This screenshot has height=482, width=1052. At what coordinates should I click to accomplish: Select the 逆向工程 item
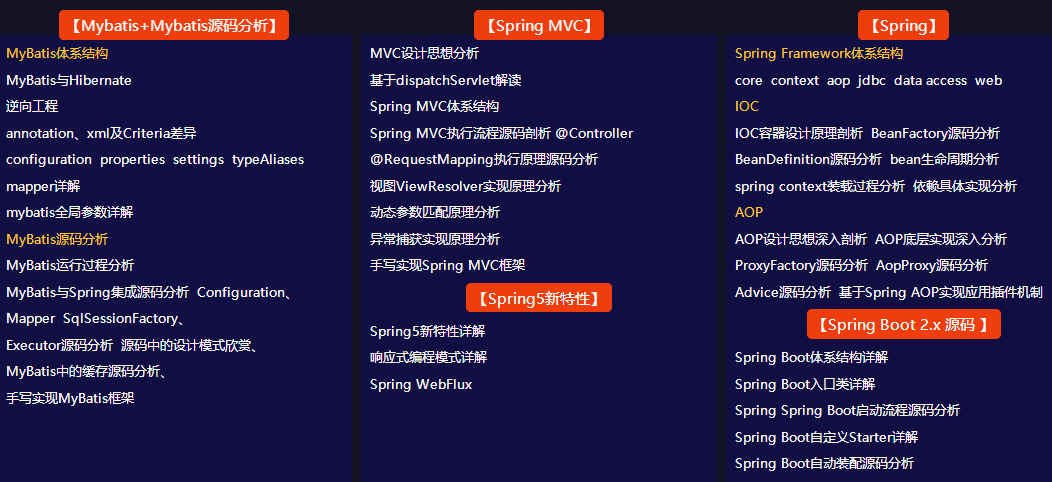tap(32, 106)
